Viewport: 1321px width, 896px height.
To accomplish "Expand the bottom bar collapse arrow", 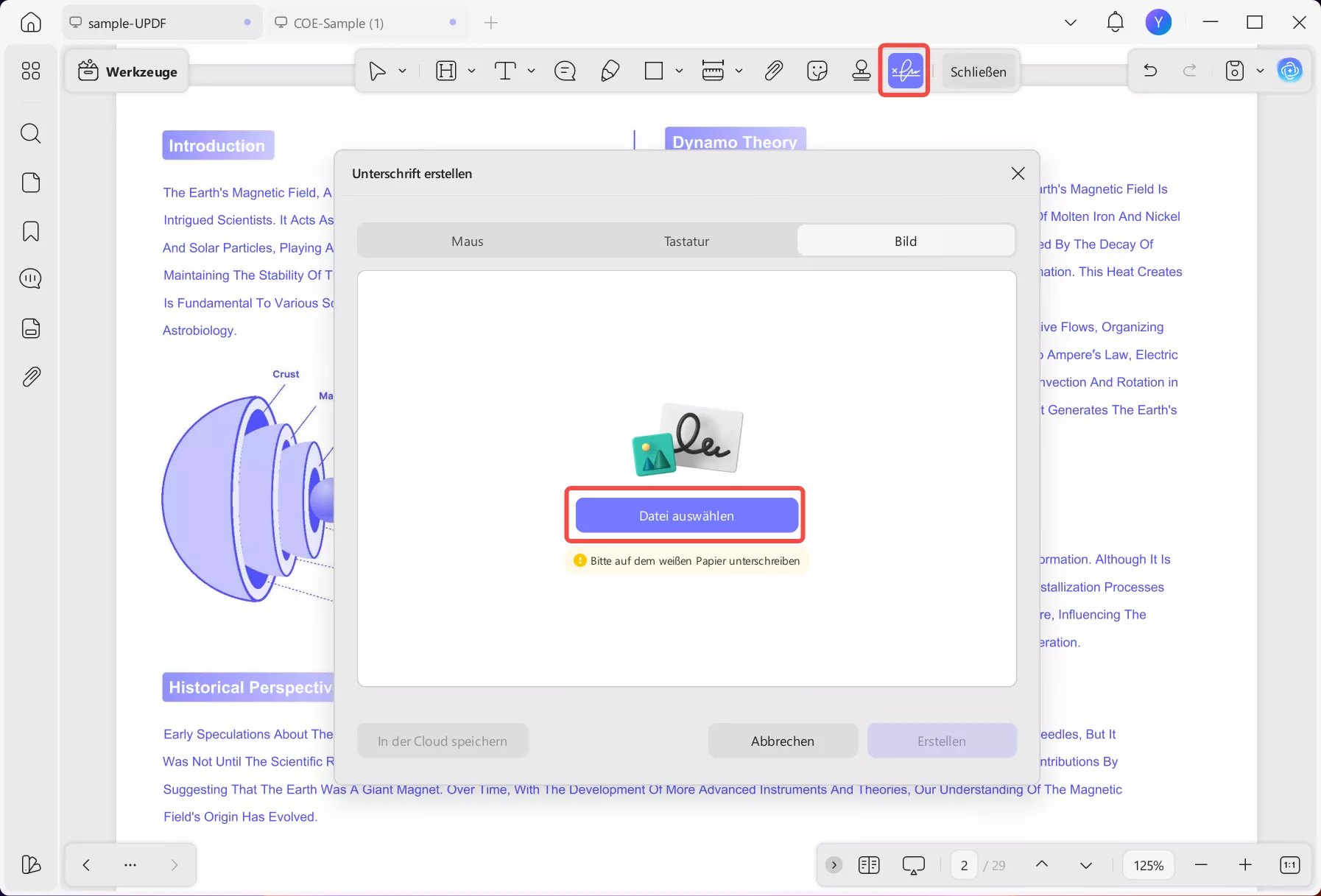I will pos(834,865).
